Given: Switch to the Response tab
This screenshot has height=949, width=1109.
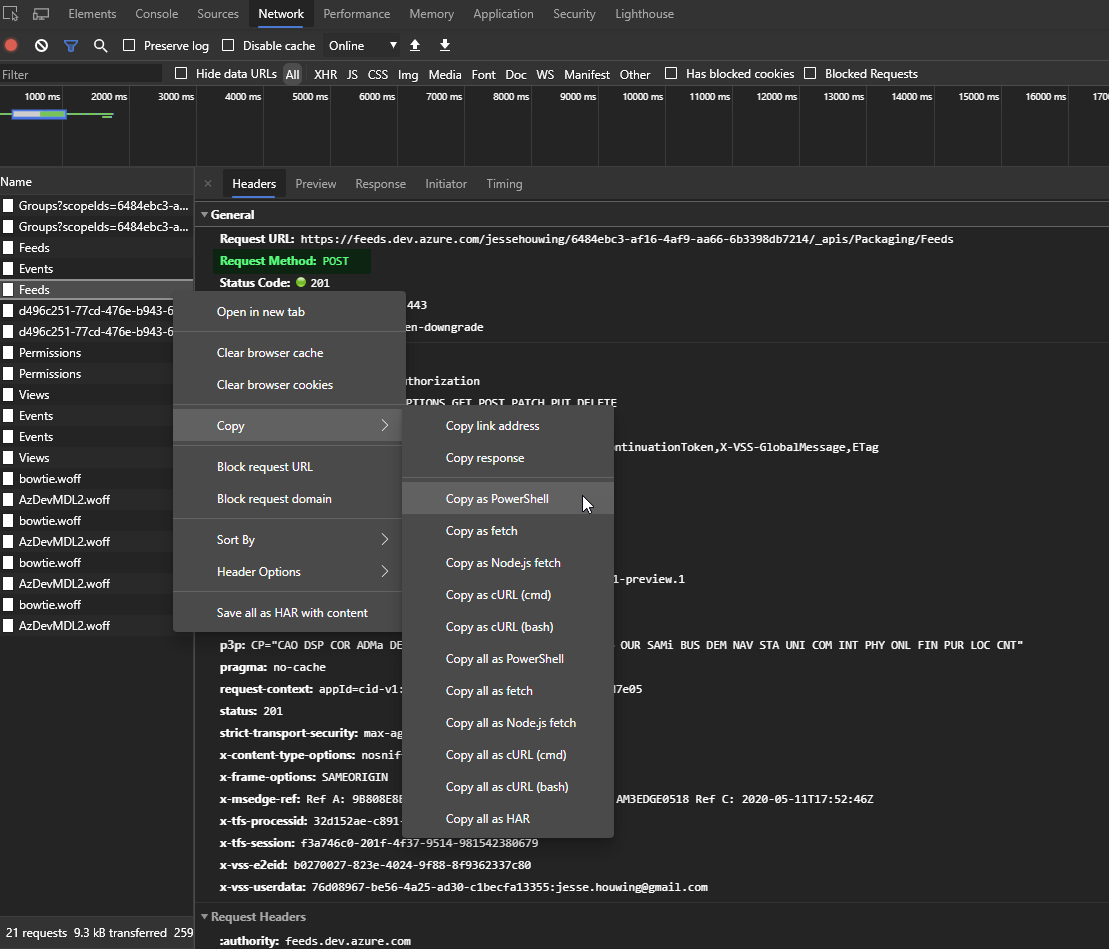Looking at the screenshot, I should click(380, 184).
